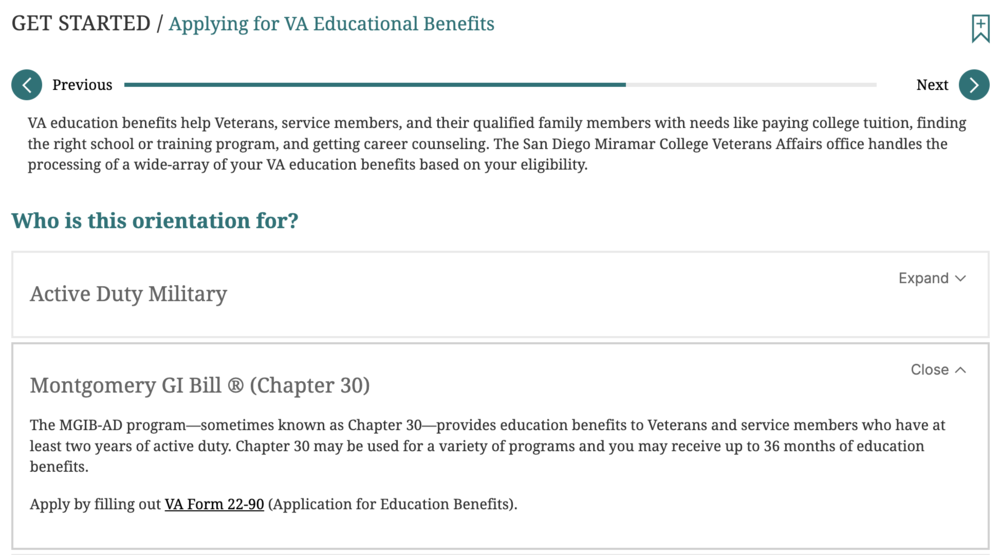Screen dimensions: 1000x555
Task: Click the Next arrow circle icon
Action: click(973, 85)
